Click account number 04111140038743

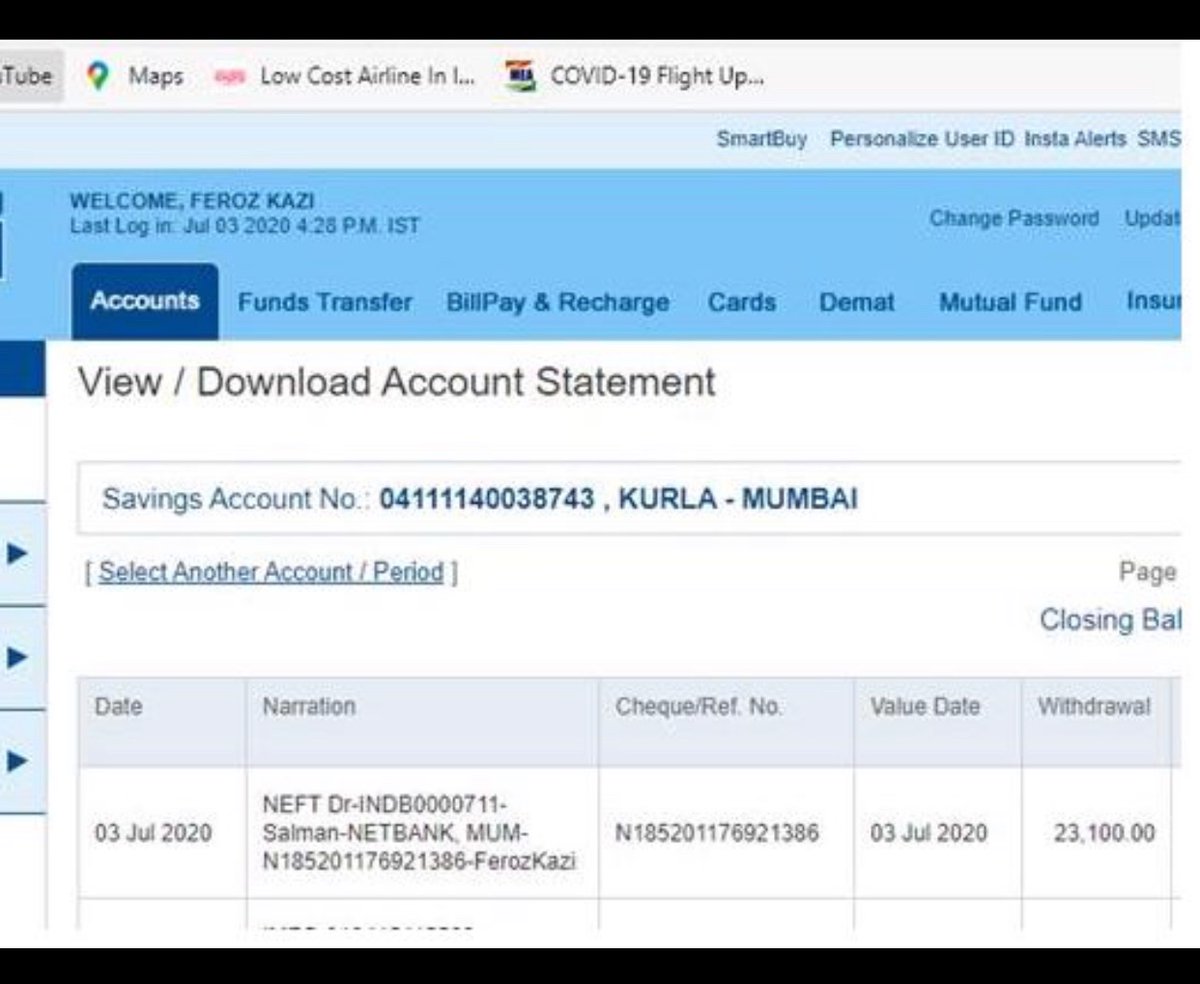click(487, 498)
